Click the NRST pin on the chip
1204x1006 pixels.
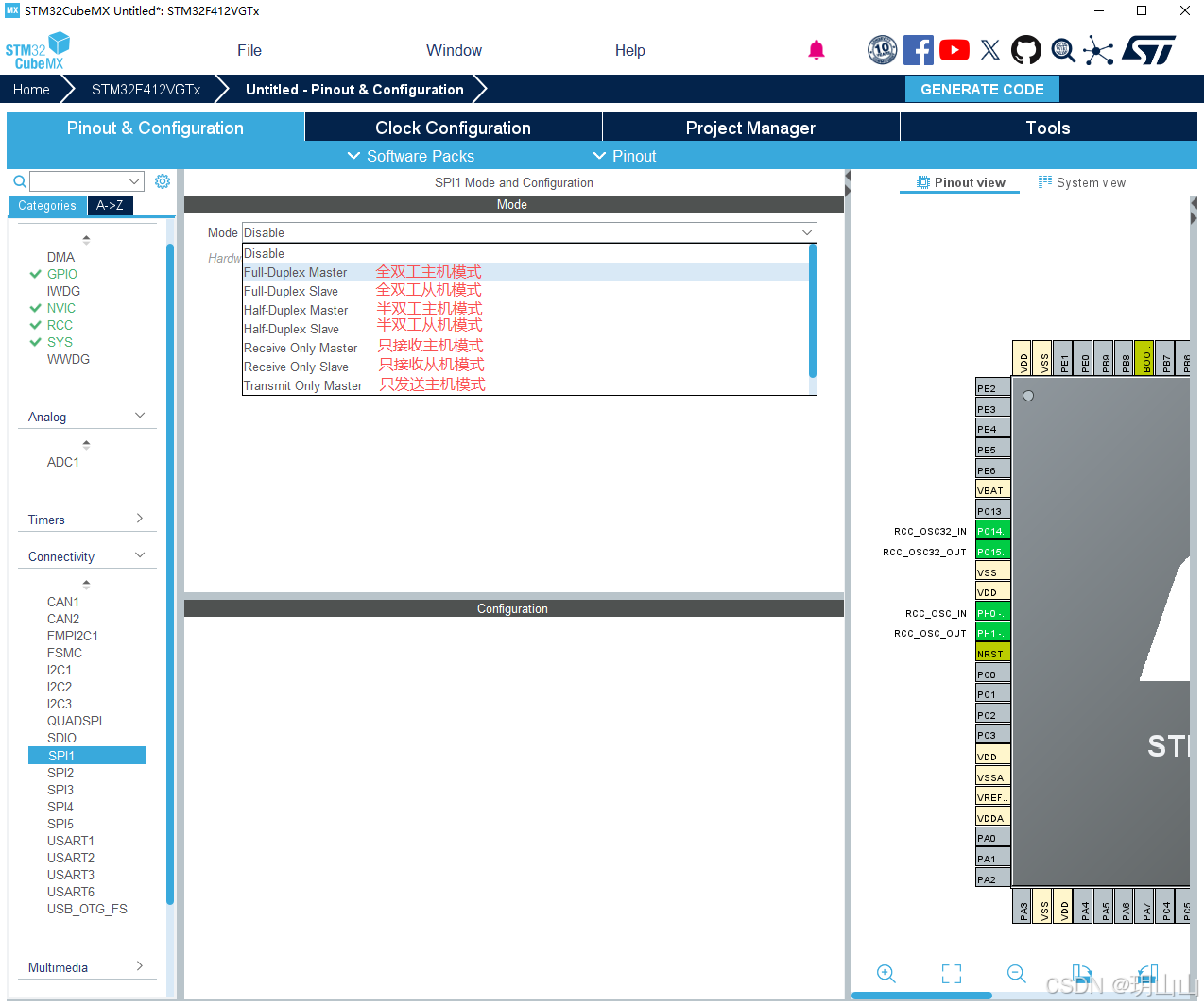click(992, 654)
